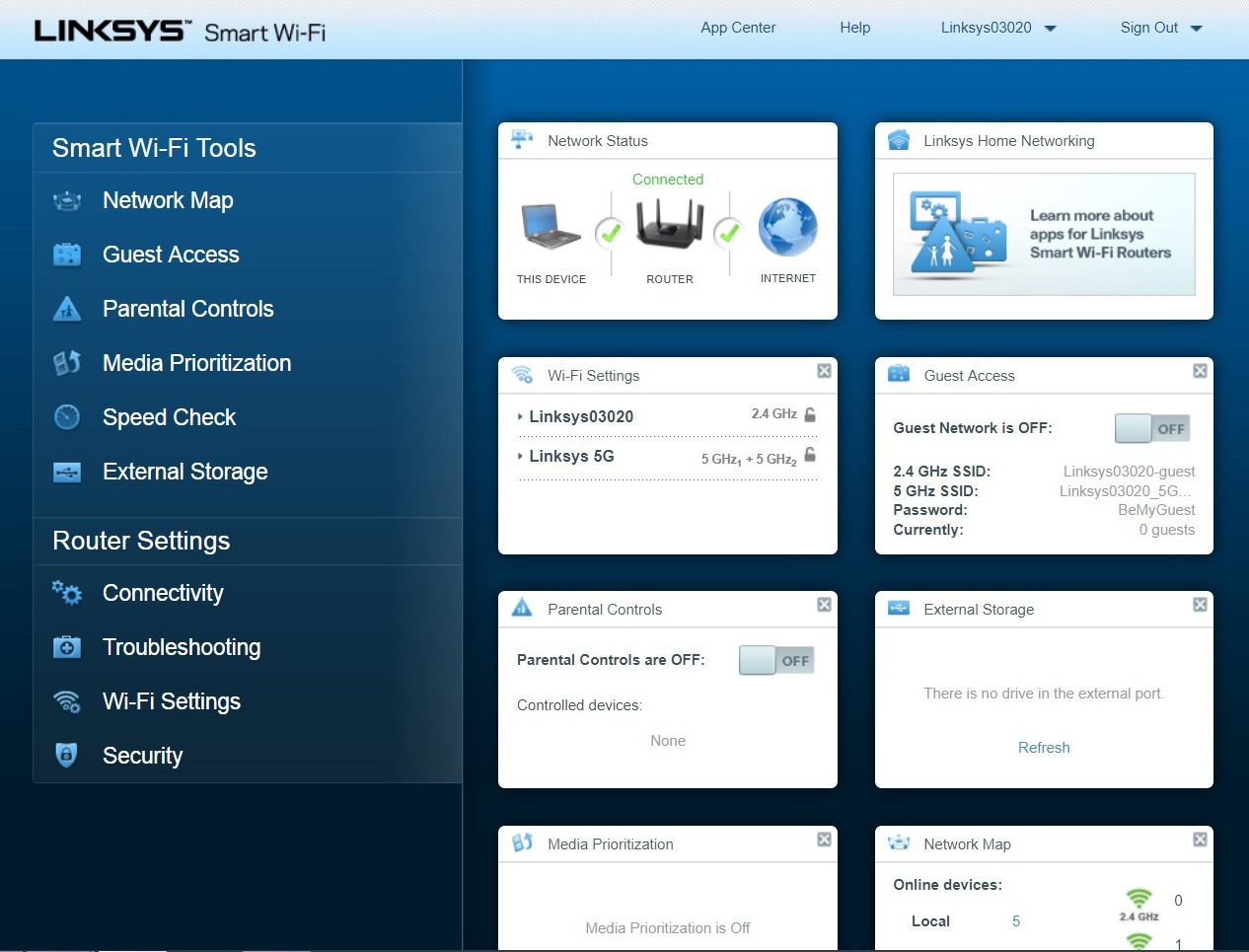The width and height of the screenshot is (1249, 952).
Task: Click the Learn more about apps banner
Action: click(x=1044, y=235)
